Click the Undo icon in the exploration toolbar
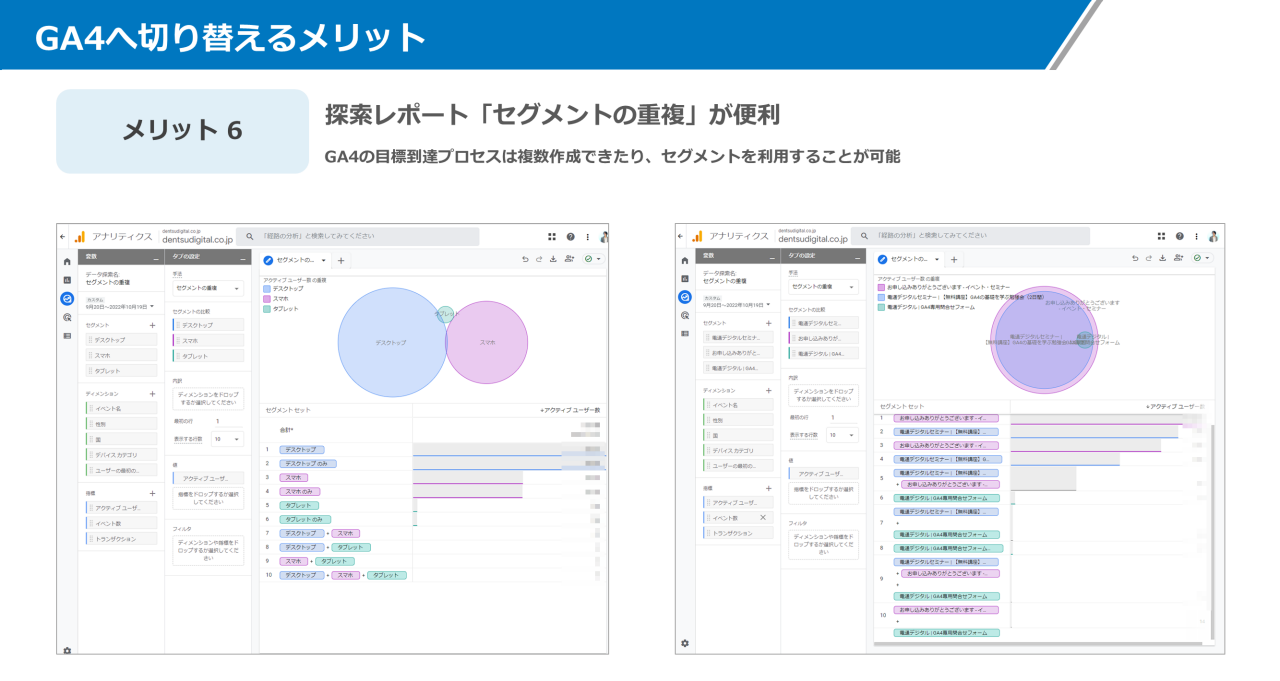 [526, 260]
